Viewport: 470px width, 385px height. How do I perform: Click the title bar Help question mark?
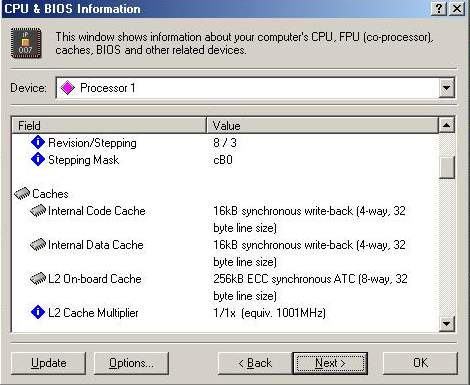click(x=439, y=9)
